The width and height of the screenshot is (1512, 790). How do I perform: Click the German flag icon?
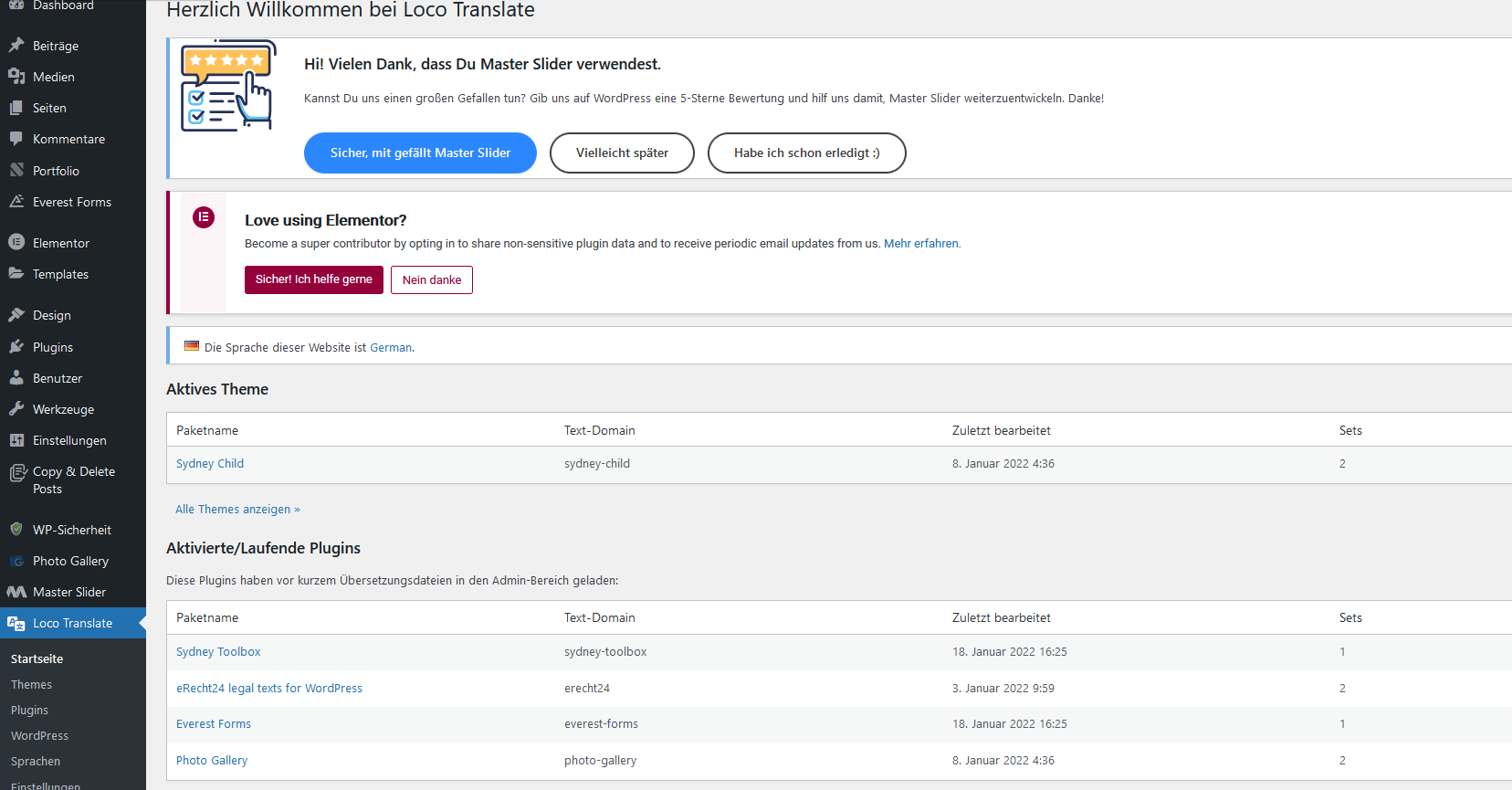tap(192, 346)
